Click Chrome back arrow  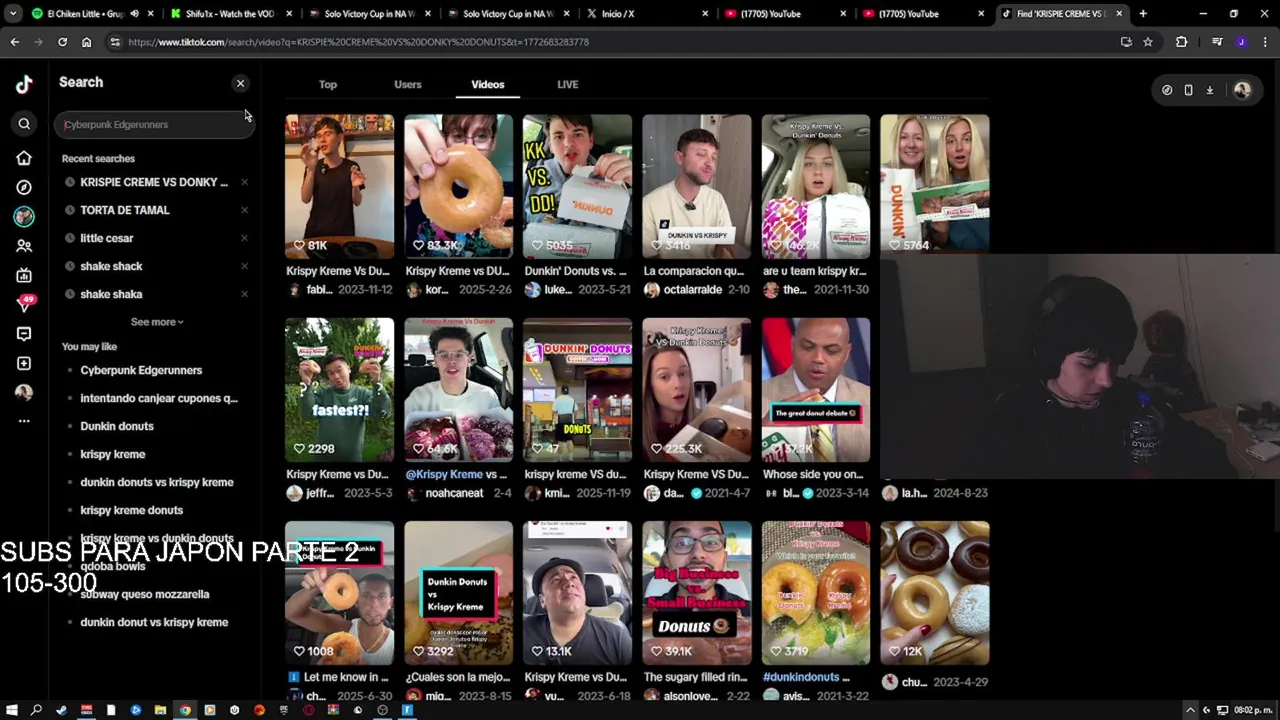[14, 42]
